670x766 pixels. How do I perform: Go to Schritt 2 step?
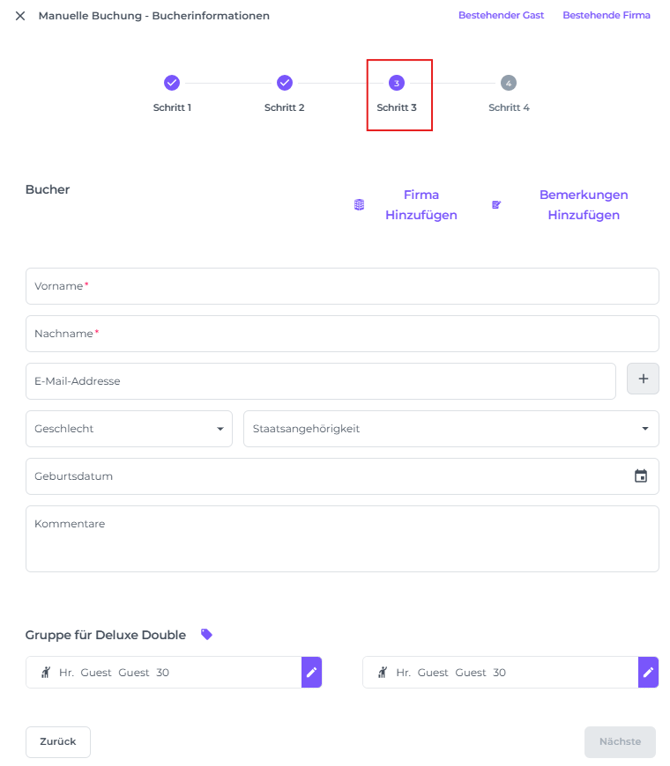point(284,83)
